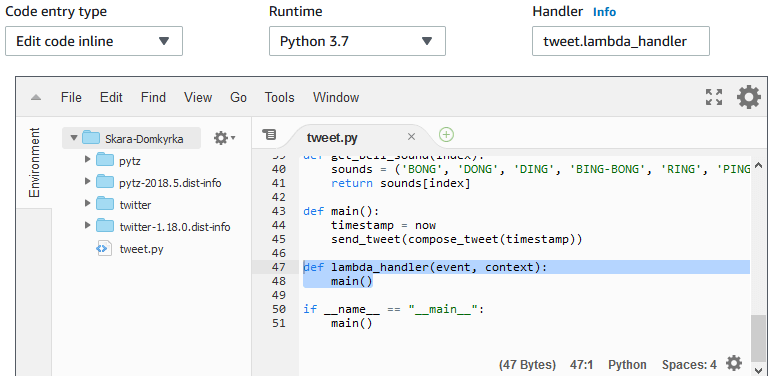Expand the pytz-2018.5.dist-info folder
The height and width of the screenshot is (376, 772).
pyautogui.click(x=88, y=182)
